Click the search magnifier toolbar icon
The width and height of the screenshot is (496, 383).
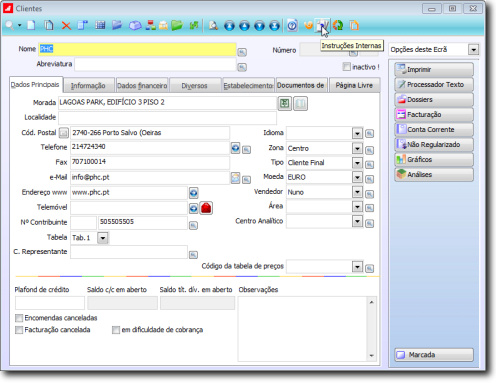click(10, 25)
